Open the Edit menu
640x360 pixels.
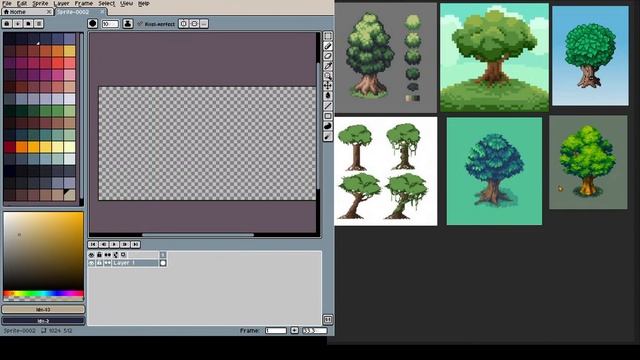point(22,3)
